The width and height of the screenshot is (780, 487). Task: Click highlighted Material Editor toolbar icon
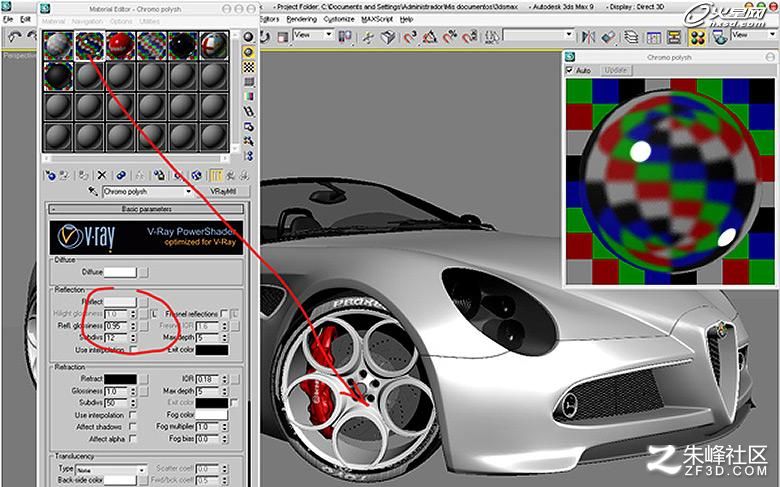pos(697,37)
